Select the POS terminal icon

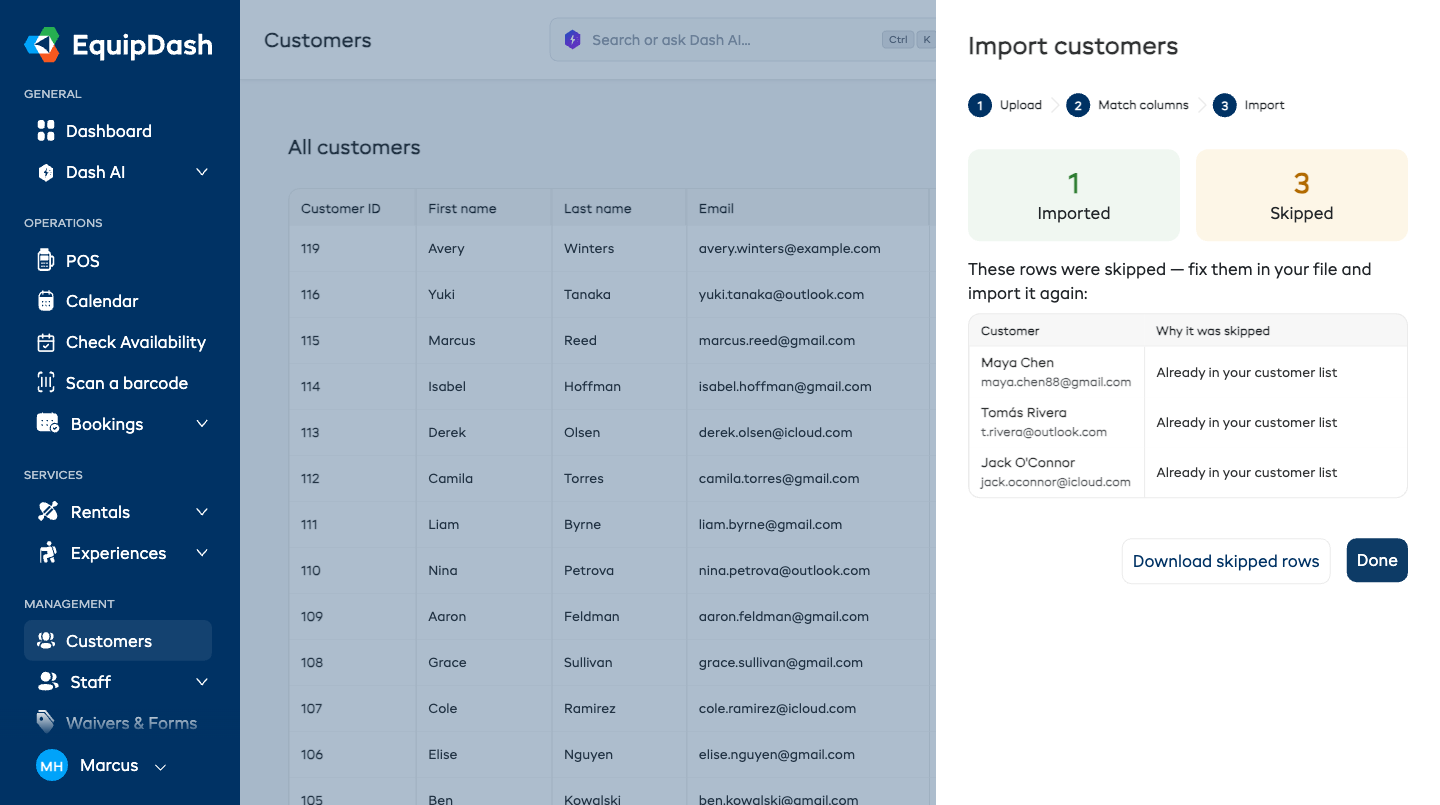(45, 261)
